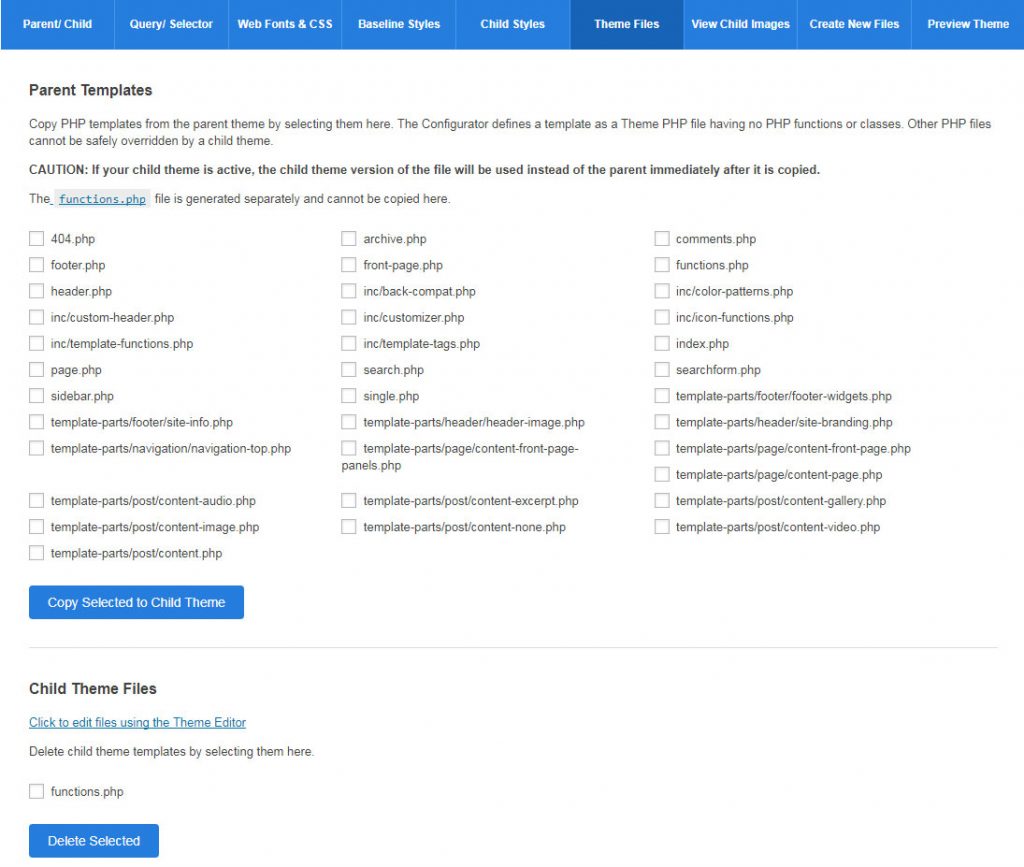Image resolution: width=1024 pixels, height=867 pixels.
Task: Tick the footer.php checkbox
Action: 37,264
